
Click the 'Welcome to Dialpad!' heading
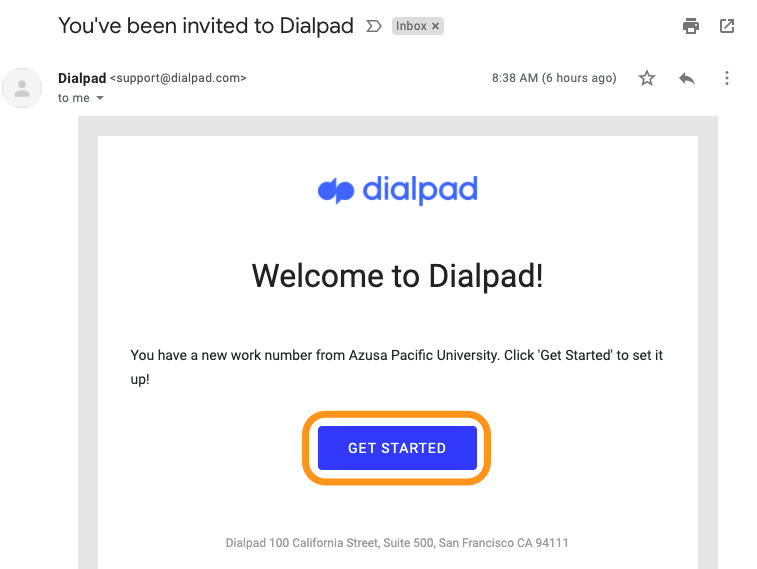click(x=397, y=276)
